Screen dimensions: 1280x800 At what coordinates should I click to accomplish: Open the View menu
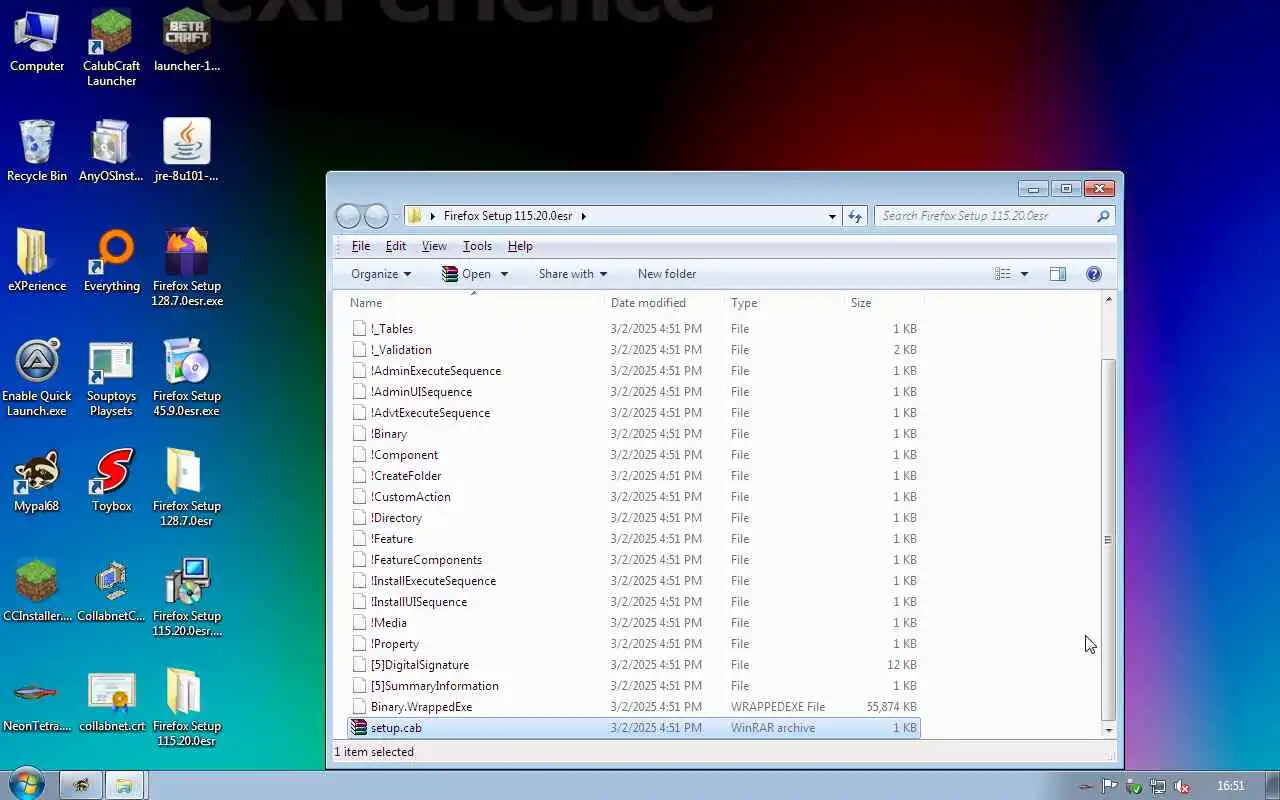434,246
